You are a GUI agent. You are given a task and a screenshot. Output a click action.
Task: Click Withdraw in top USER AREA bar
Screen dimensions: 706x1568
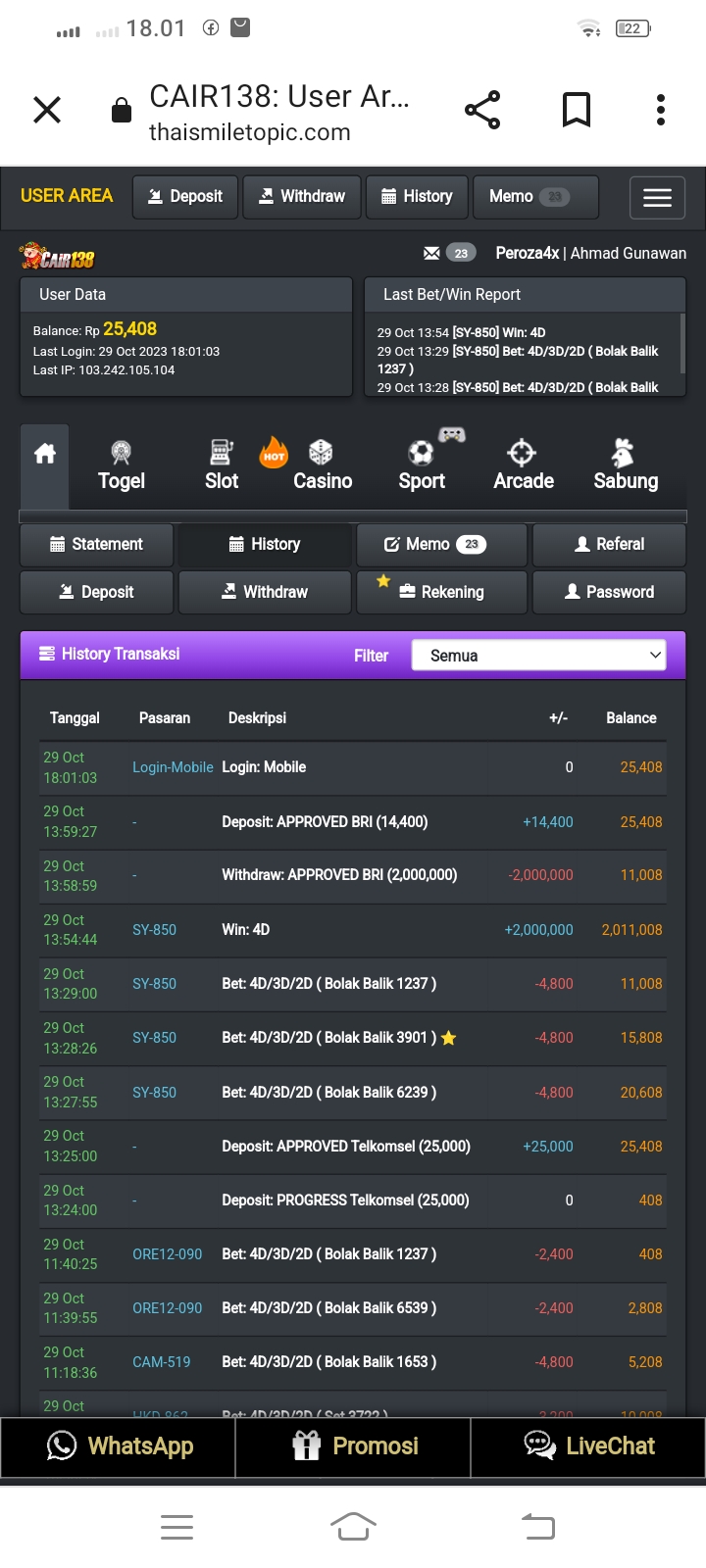tap(302, 197)
